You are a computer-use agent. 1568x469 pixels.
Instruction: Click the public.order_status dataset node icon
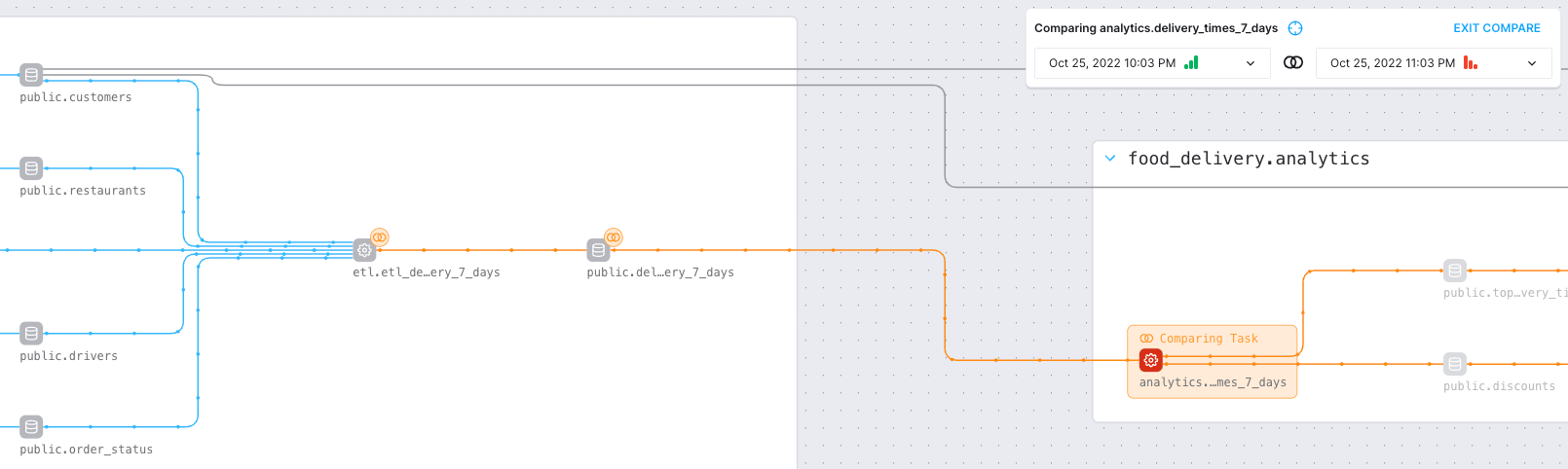tap(31, 427)
